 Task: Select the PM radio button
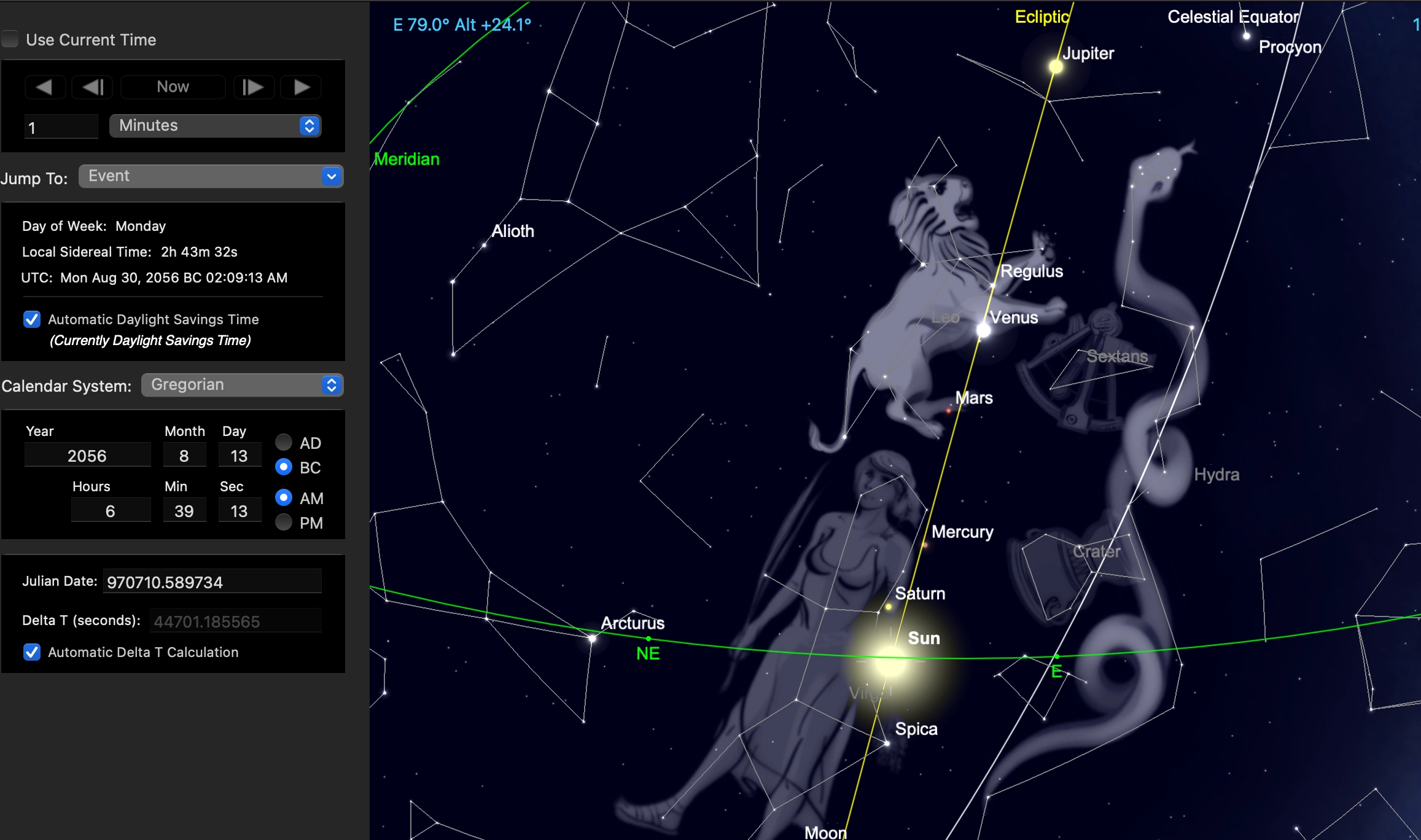pos(284,523)
